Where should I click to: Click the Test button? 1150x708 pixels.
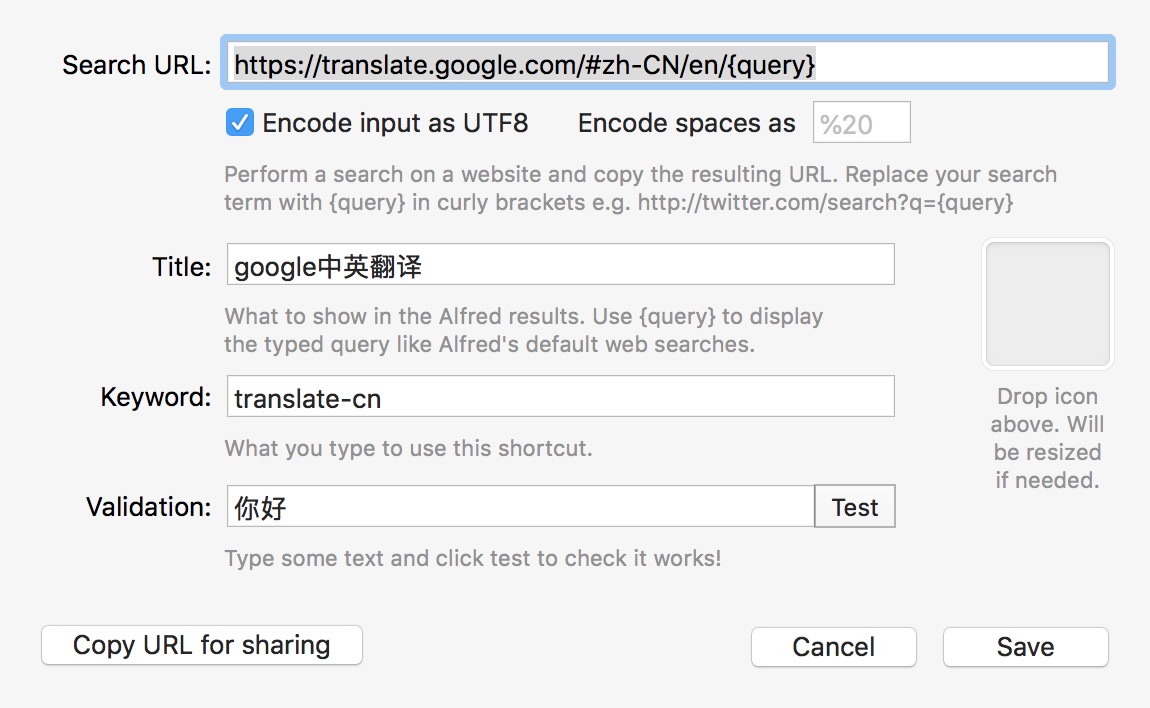pos(855,506)
